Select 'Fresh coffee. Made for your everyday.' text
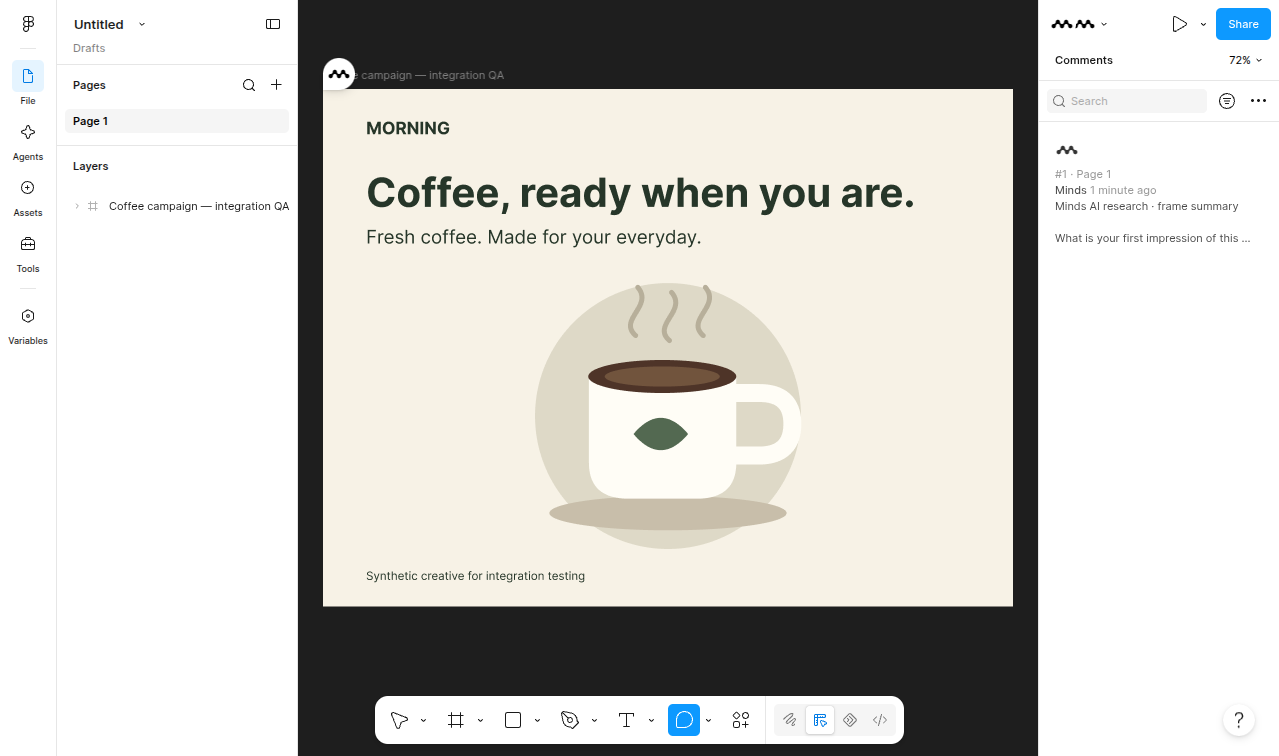The height and width of the screenshot is (756, 1279). click(533, 237)
